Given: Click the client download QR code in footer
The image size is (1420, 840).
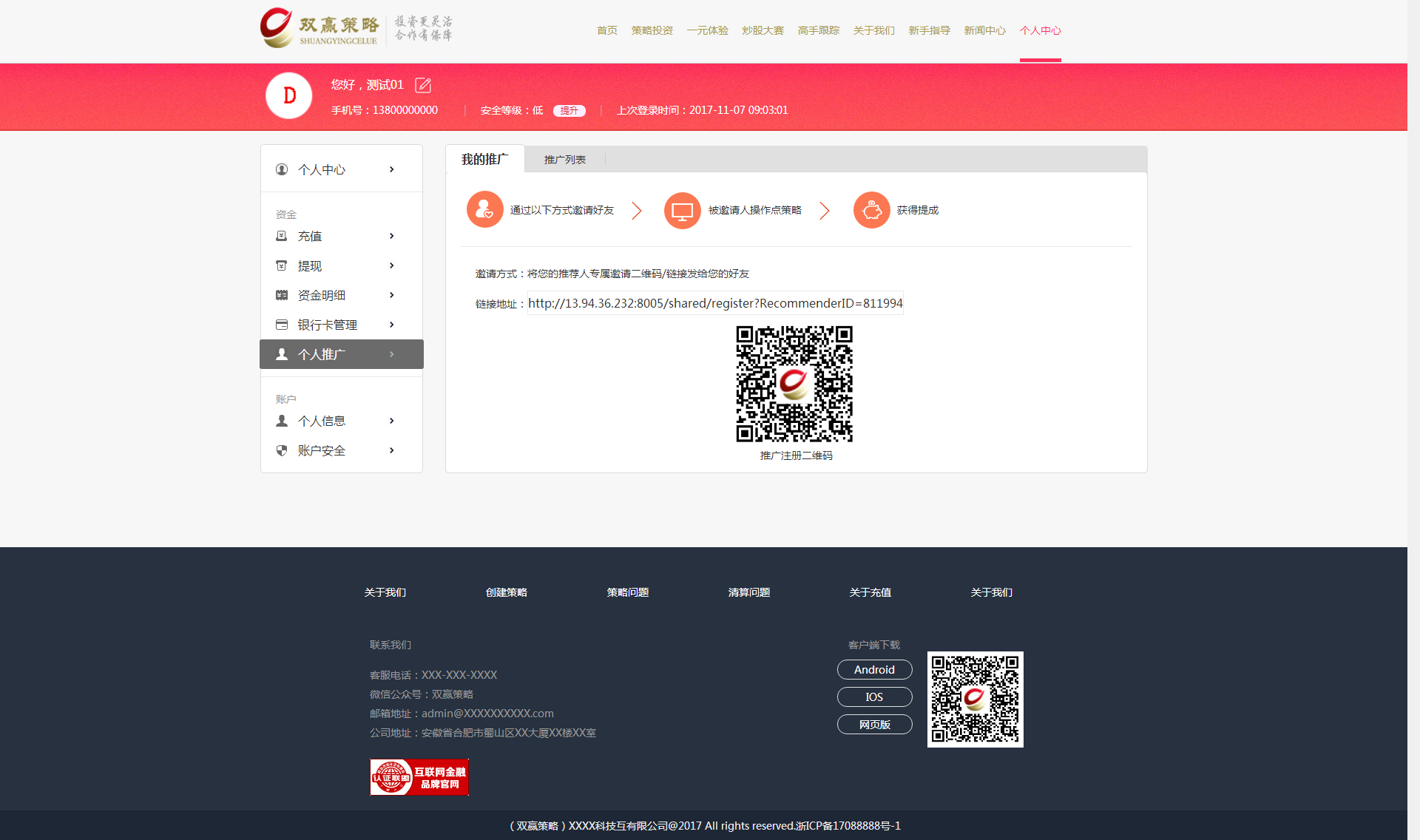Looking at the screenshot, I should click(976, 700).
